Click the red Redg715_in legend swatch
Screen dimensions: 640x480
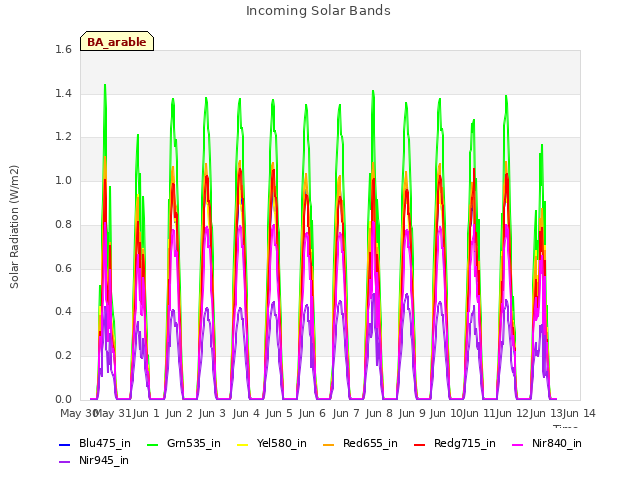420,444
